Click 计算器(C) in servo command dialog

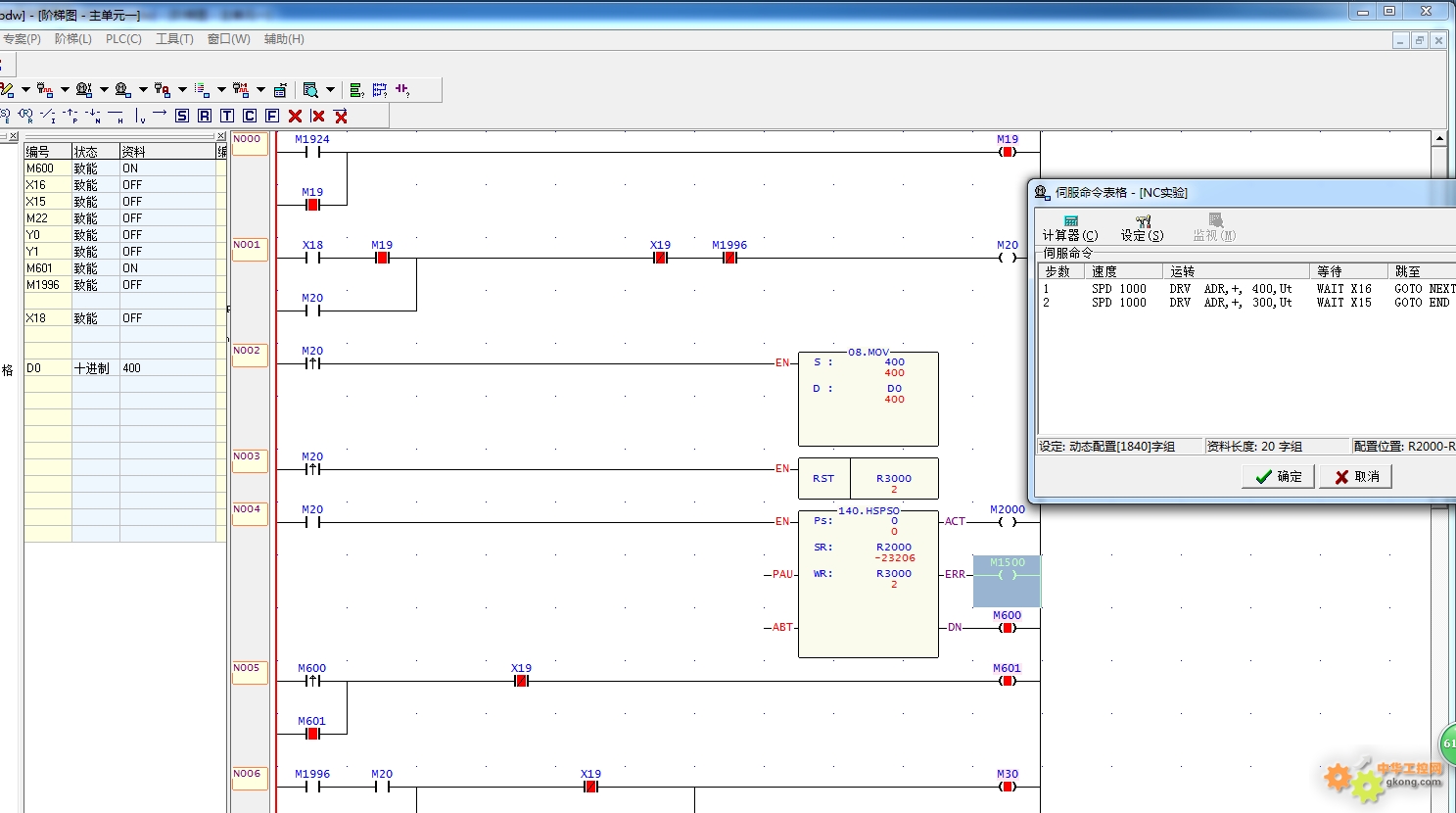click(1070, 228)
